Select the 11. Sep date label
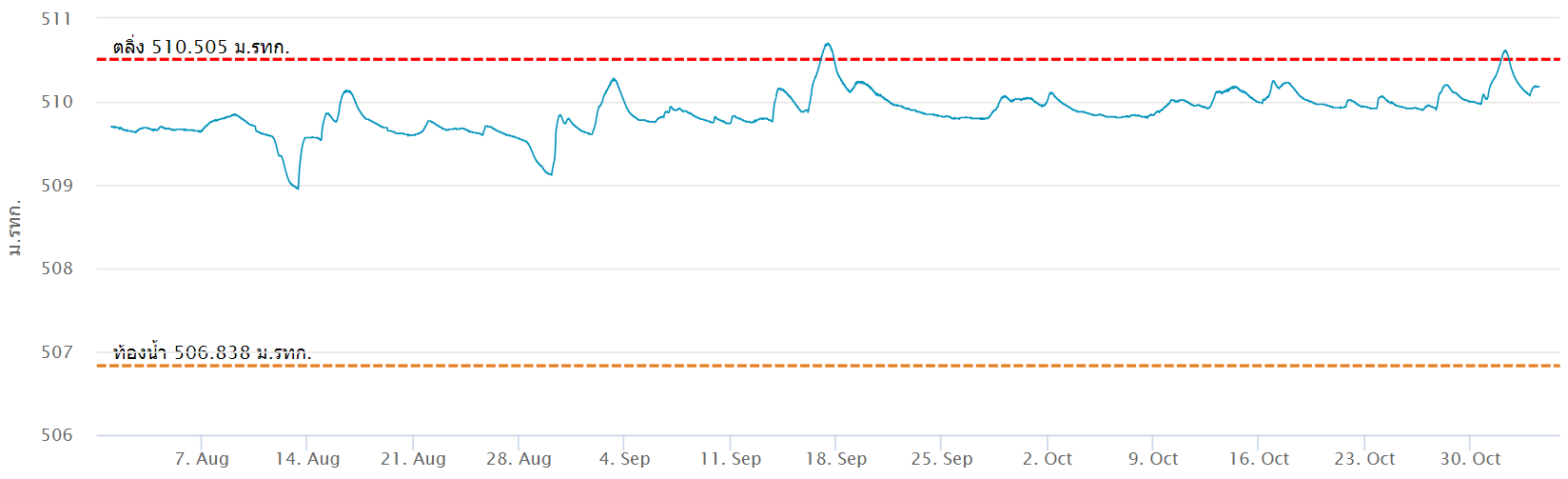Screen dimensions: 1568x479 coord(731,459)
